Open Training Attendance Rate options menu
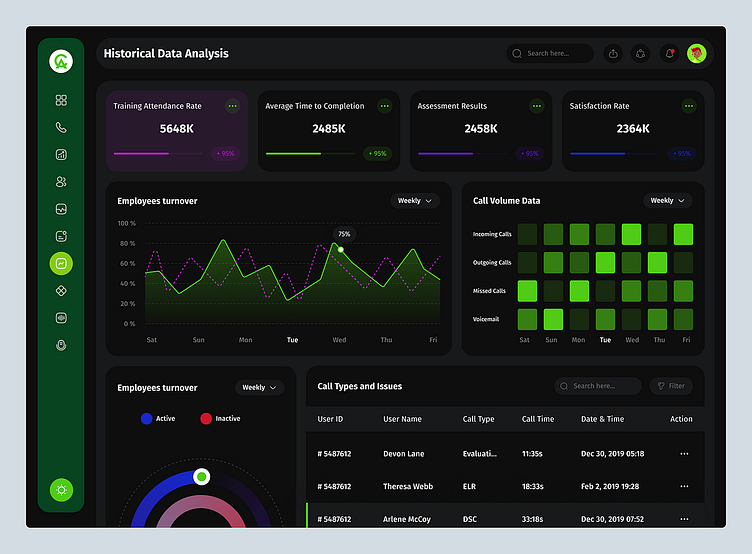The image size is (752, 554). 233,106
